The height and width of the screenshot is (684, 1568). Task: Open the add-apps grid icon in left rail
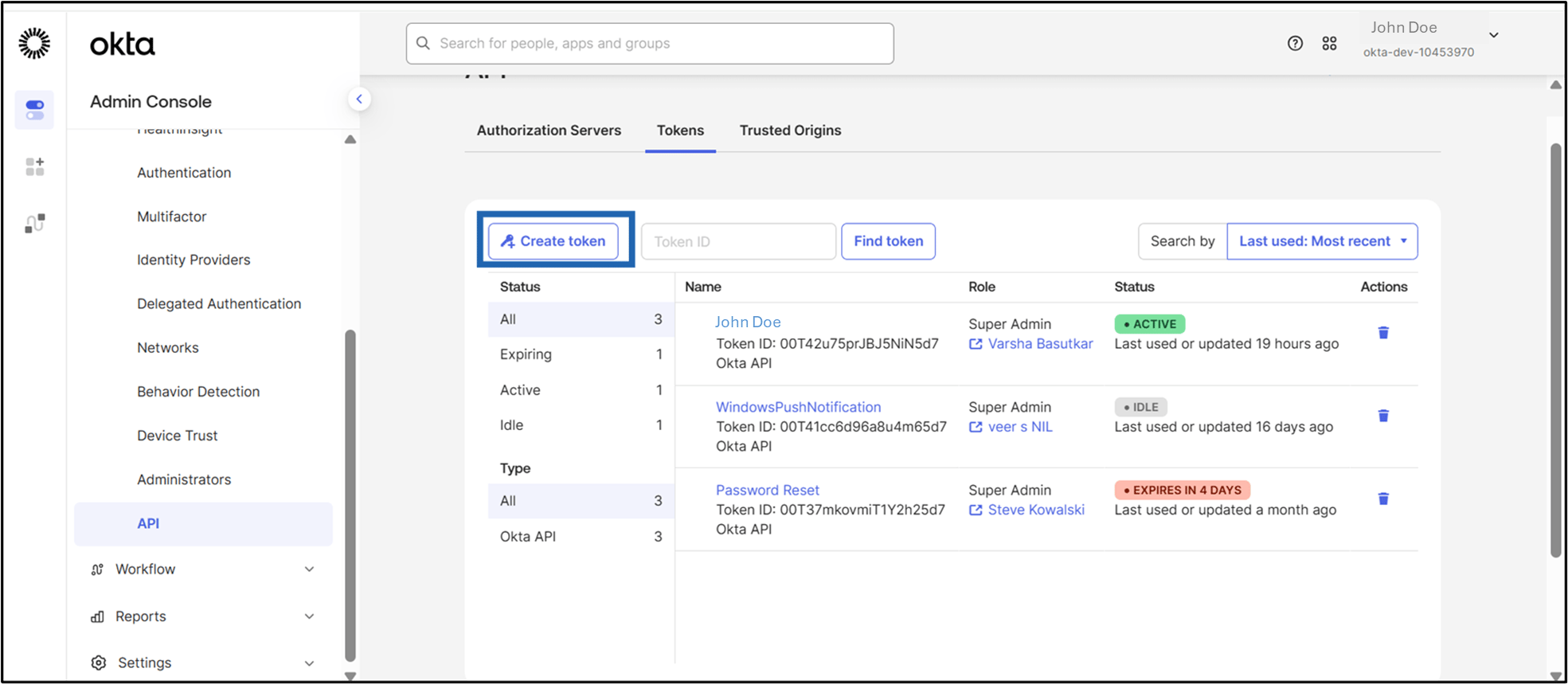pyautogui.click(x=34, y=166)
